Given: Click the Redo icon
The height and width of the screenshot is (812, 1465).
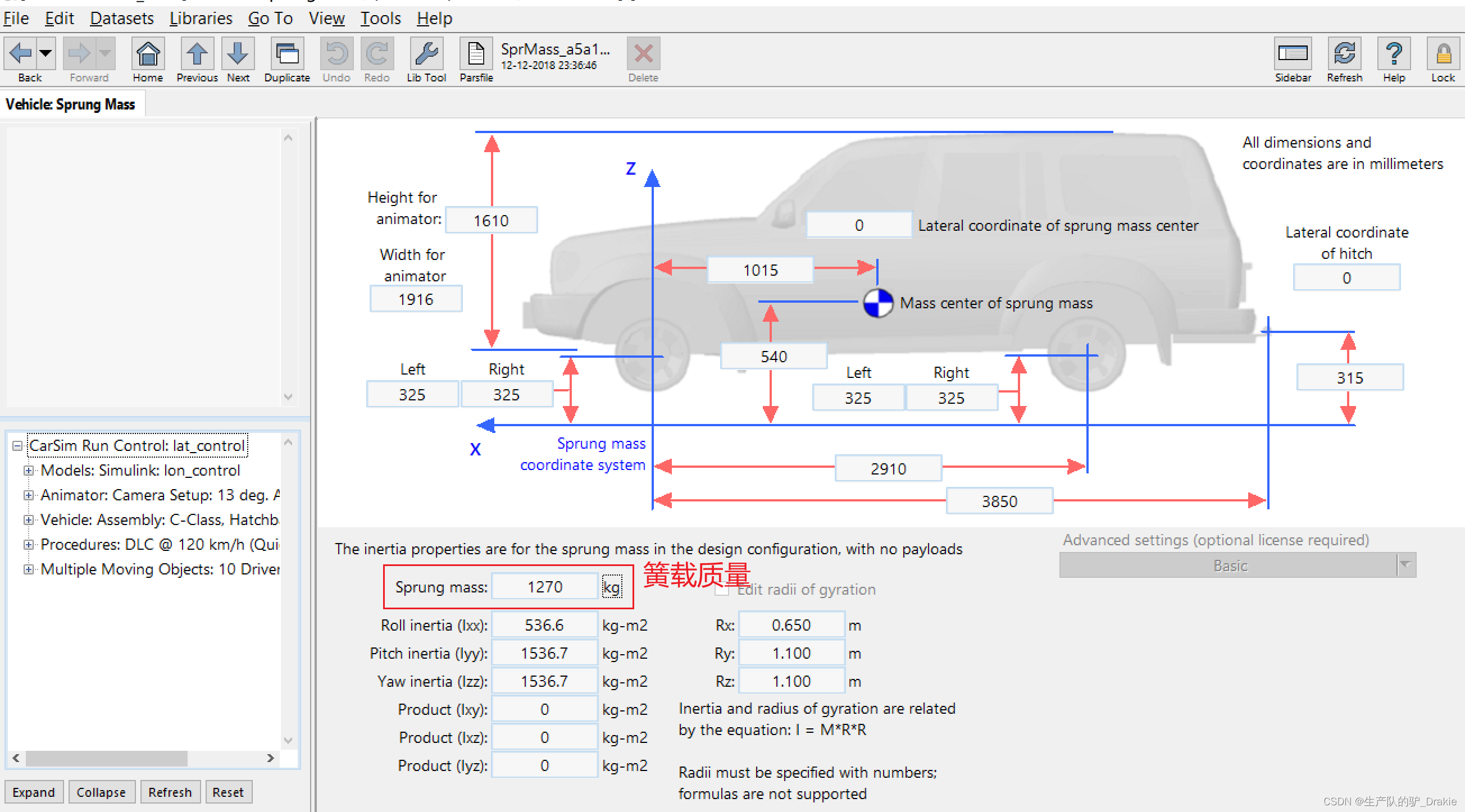Looking at the screenshot, I should 377,53.
